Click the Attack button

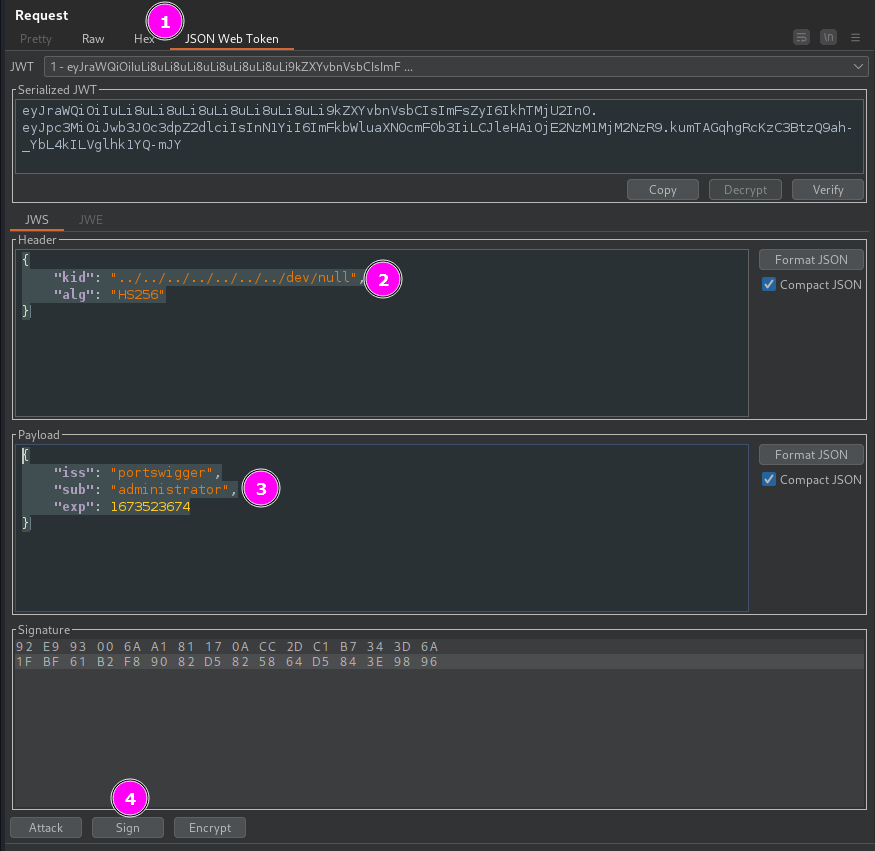[x=46, y=828]
